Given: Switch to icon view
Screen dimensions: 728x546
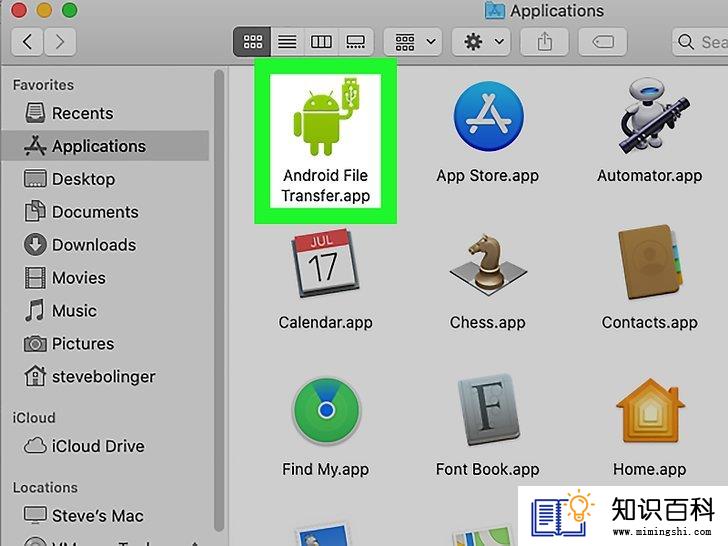Looking at the screenshot, I should click(x=253, y=42).
